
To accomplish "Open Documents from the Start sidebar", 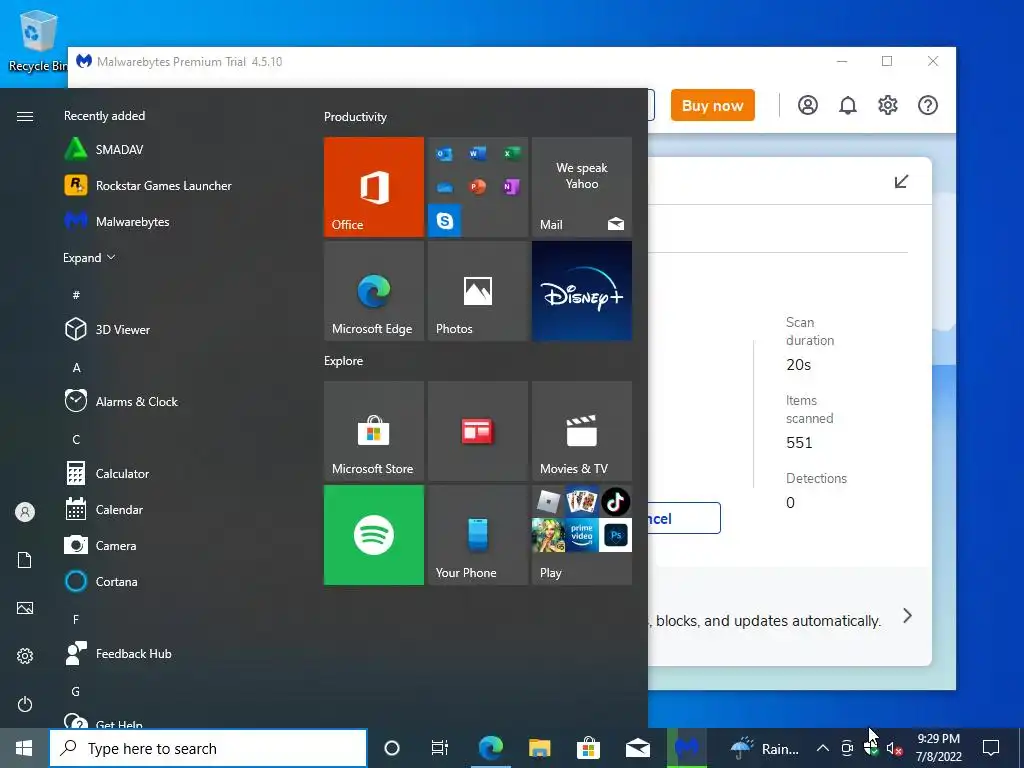I will (x=25, y=560).
